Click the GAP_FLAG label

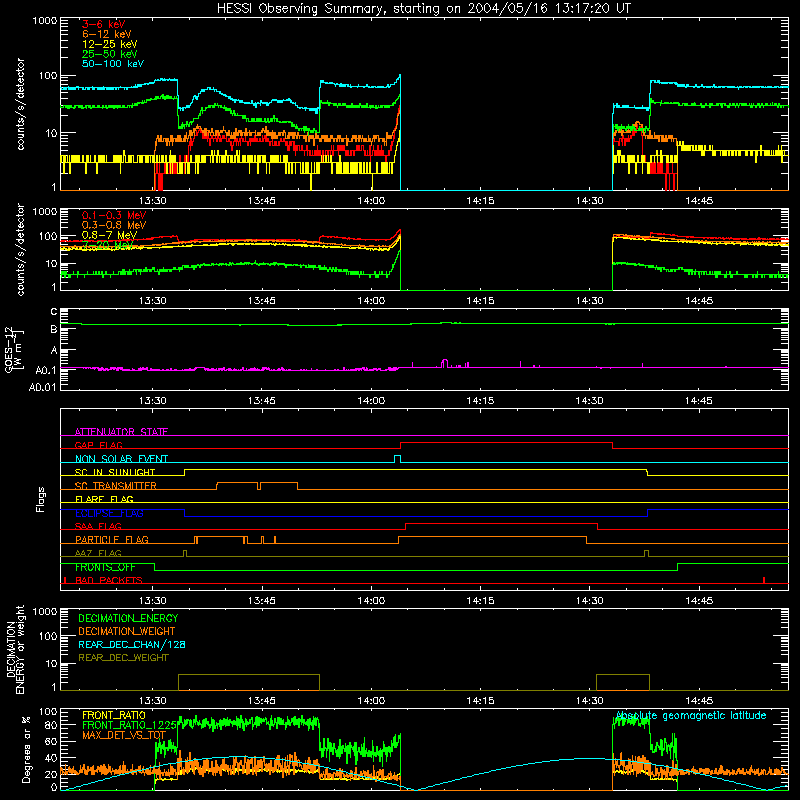pos(98,445)
